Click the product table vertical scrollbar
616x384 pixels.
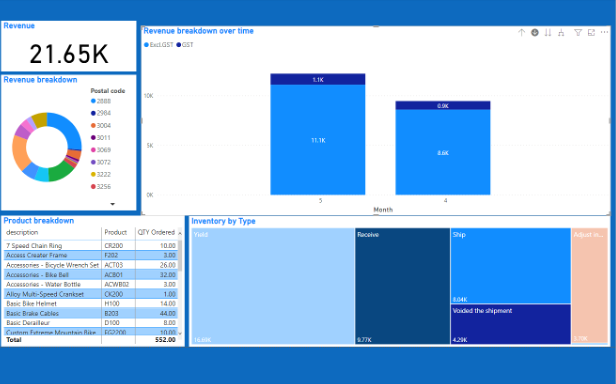click(180, 283)
